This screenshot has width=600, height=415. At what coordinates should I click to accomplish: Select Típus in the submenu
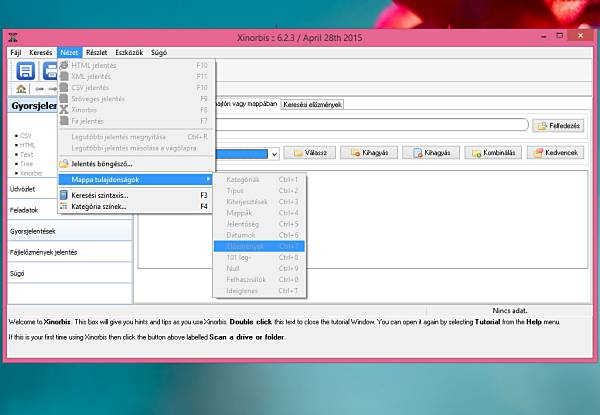coord(259,190)
